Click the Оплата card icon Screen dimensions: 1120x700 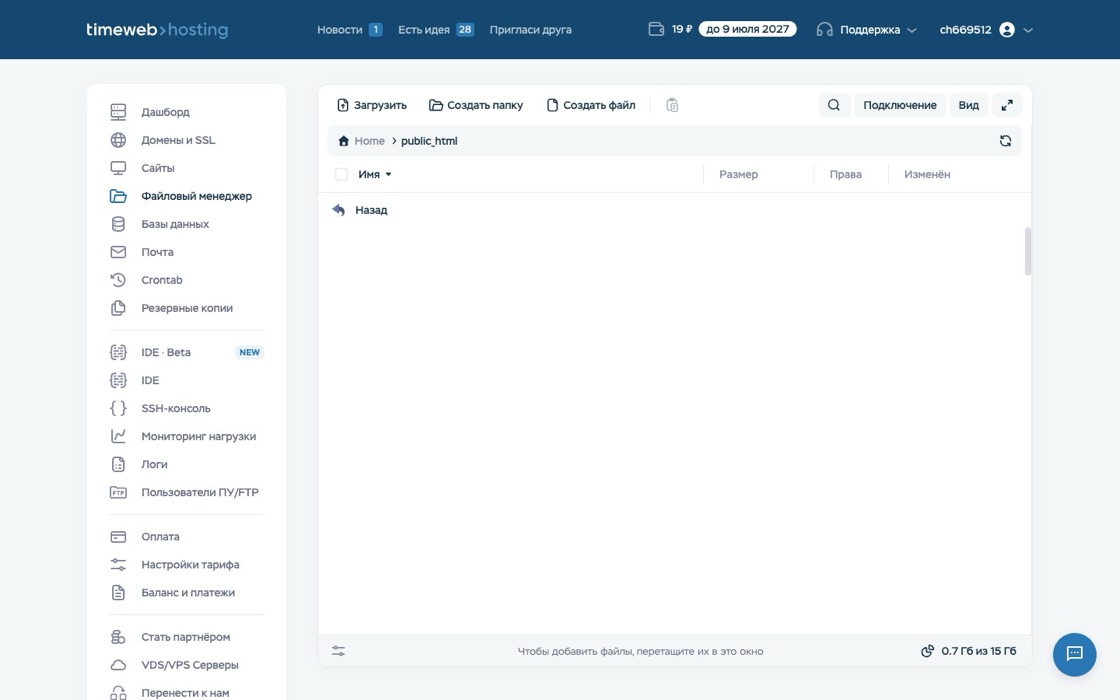[118, 536]
